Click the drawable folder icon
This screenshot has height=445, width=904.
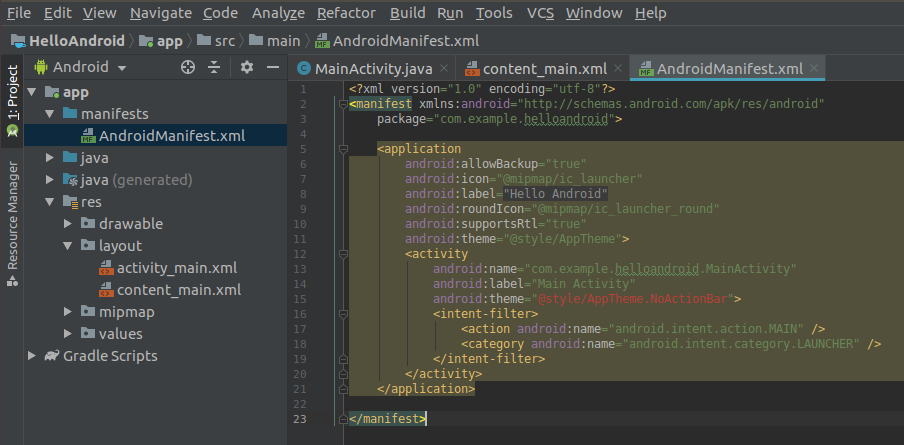pyautogui.click(x=88, y=224)
